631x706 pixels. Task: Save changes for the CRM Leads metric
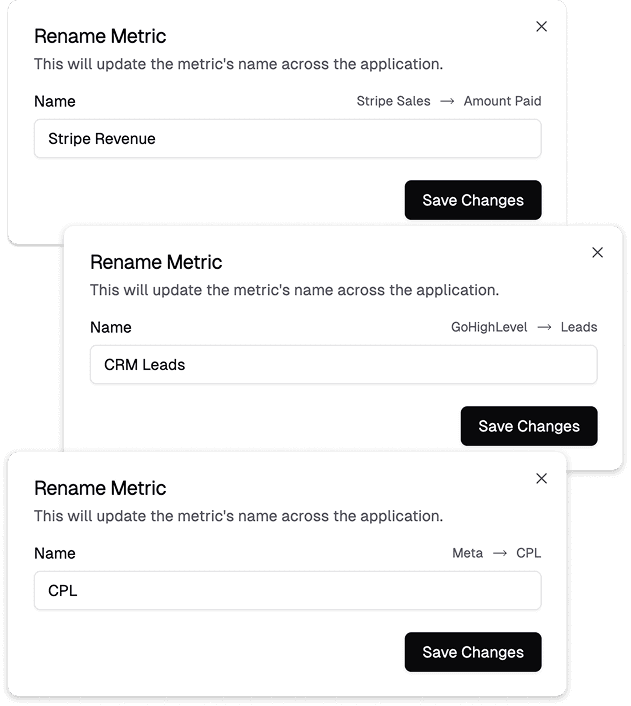pos(529,426)
